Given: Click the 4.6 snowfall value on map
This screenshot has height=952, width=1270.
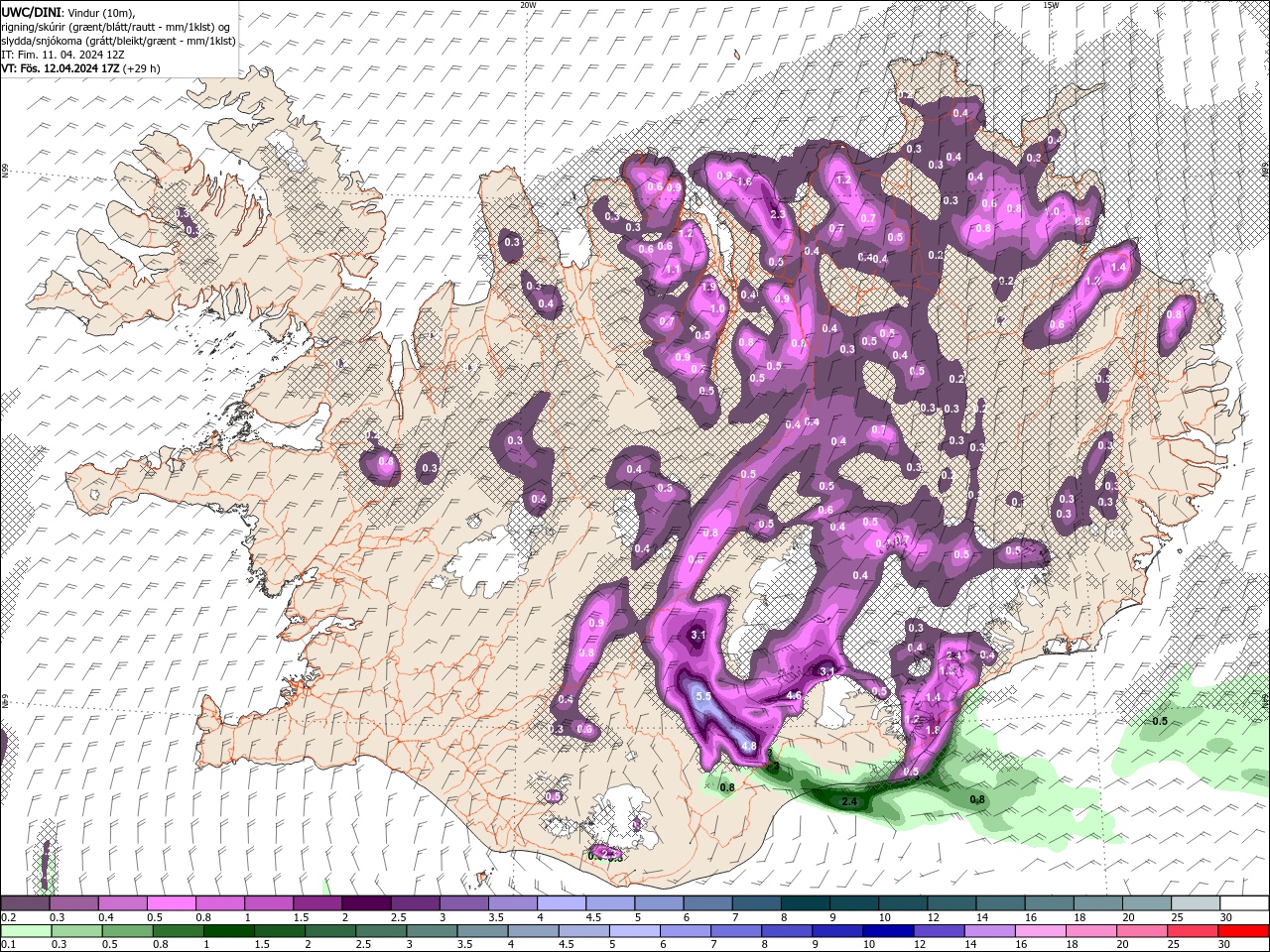Looking at the screenshot, I should point(794,696).
